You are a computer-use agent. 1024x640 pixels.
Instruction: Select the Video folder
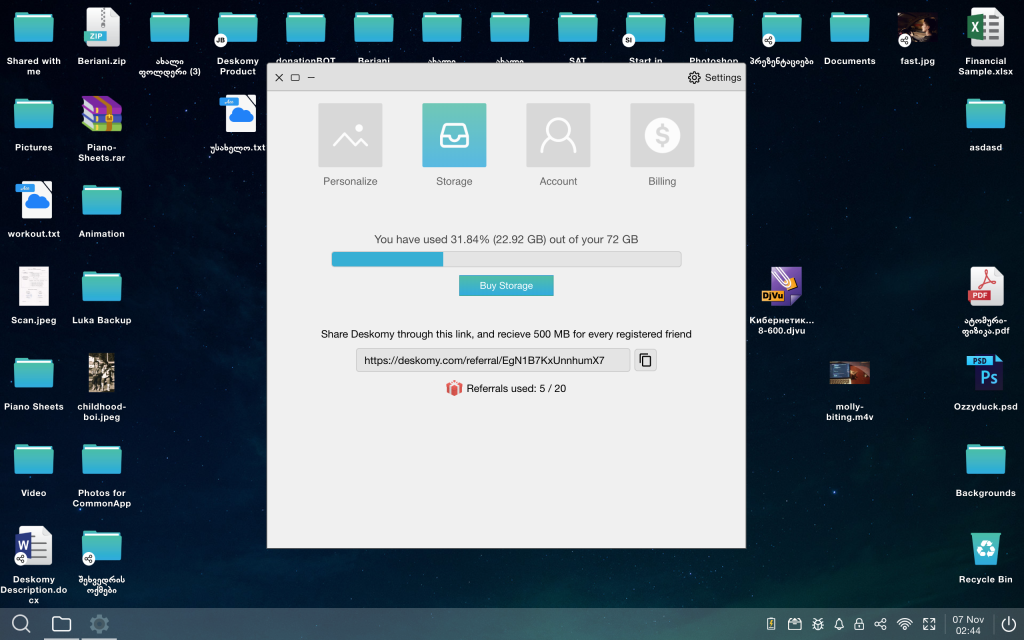click(x=34, y=469)
